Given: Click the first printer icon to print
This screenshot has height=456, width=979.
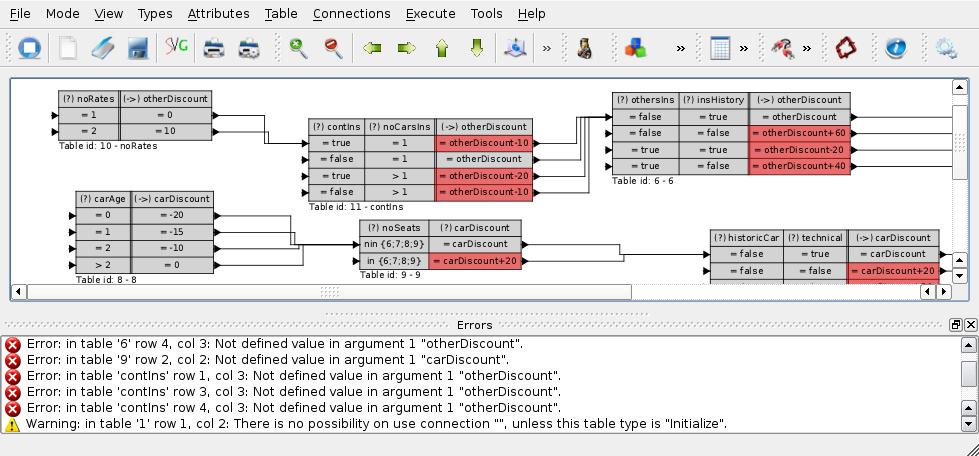Looking at the screenshot, I should coord(214,48).
